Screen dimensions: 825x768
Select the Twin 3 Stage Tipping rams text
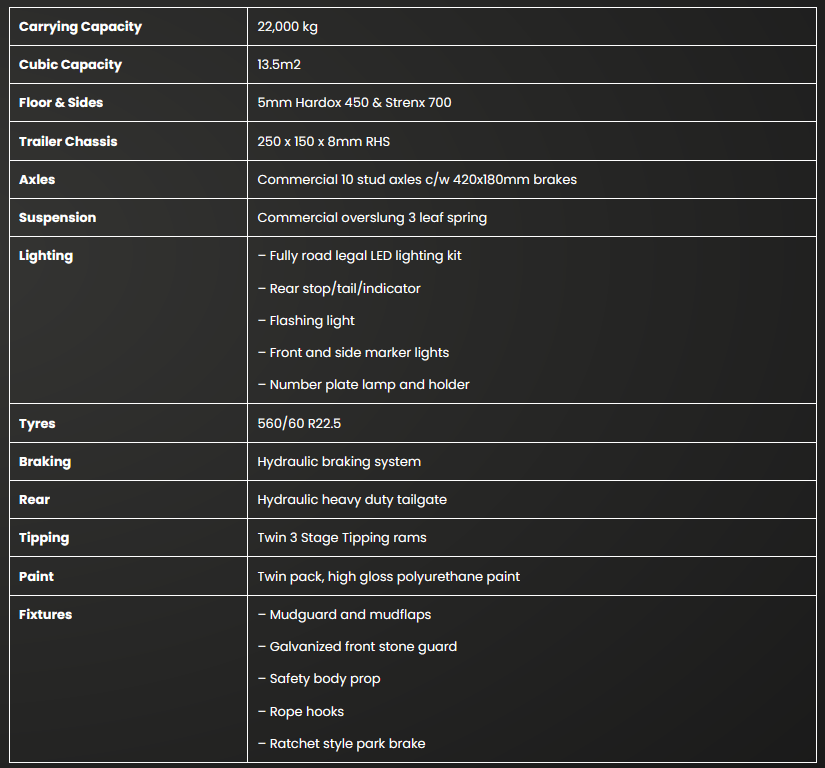[x=342, y=538]
